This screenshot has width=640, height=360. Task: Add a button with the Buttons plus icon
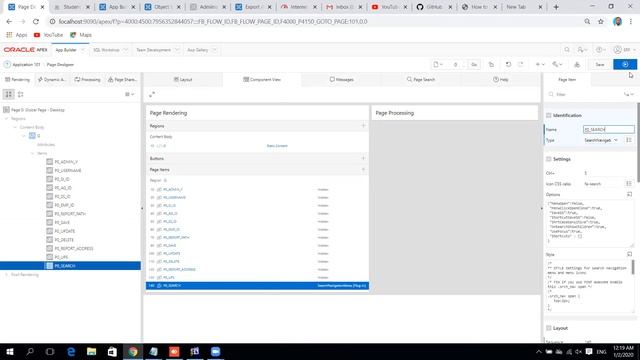[363, 158]
